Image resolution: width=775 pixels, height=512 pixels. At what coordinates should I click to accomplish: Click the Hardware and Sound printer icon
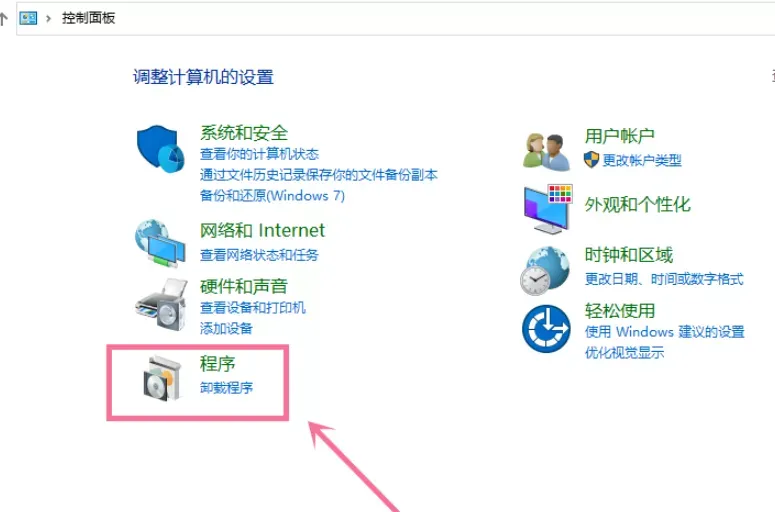pos(162,304)
